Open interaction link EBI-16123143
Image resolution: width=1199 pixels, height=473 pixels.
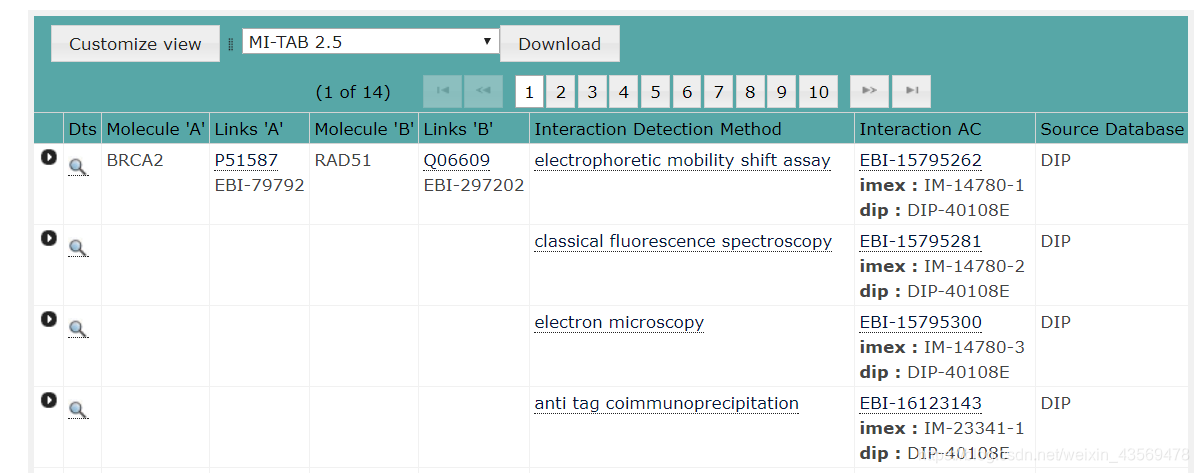tap(921, 403)
